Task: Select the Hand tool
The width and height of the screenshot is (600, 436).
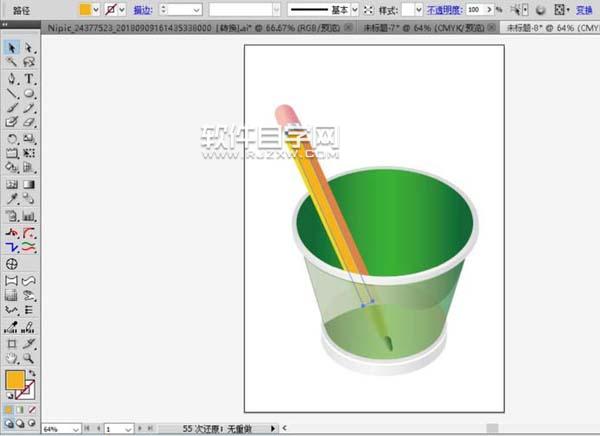Action: (x=12, y=357)
